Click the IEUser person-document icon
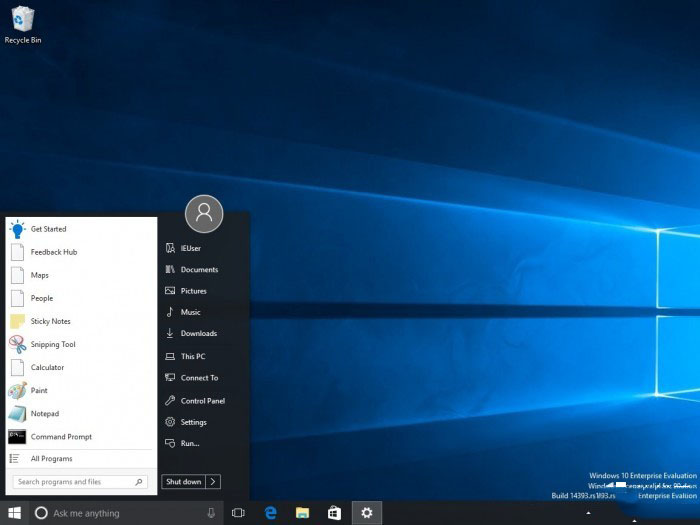Image resolution: width=700 pixels, height=525 pixels. point(170,248)
